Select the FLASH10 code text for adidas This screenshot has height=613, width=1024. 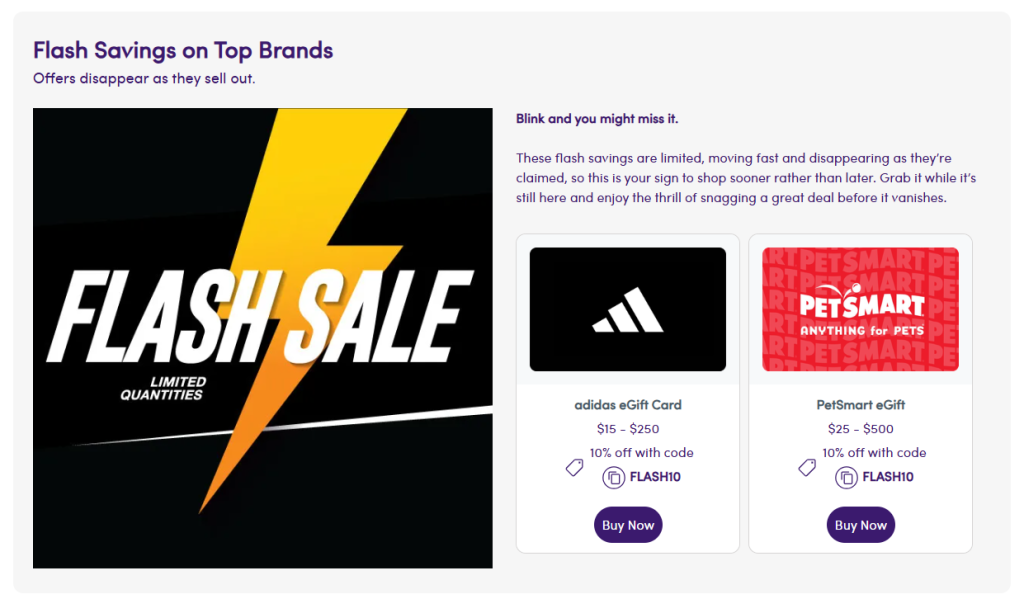pyautogui.click(x=655, y=477)
